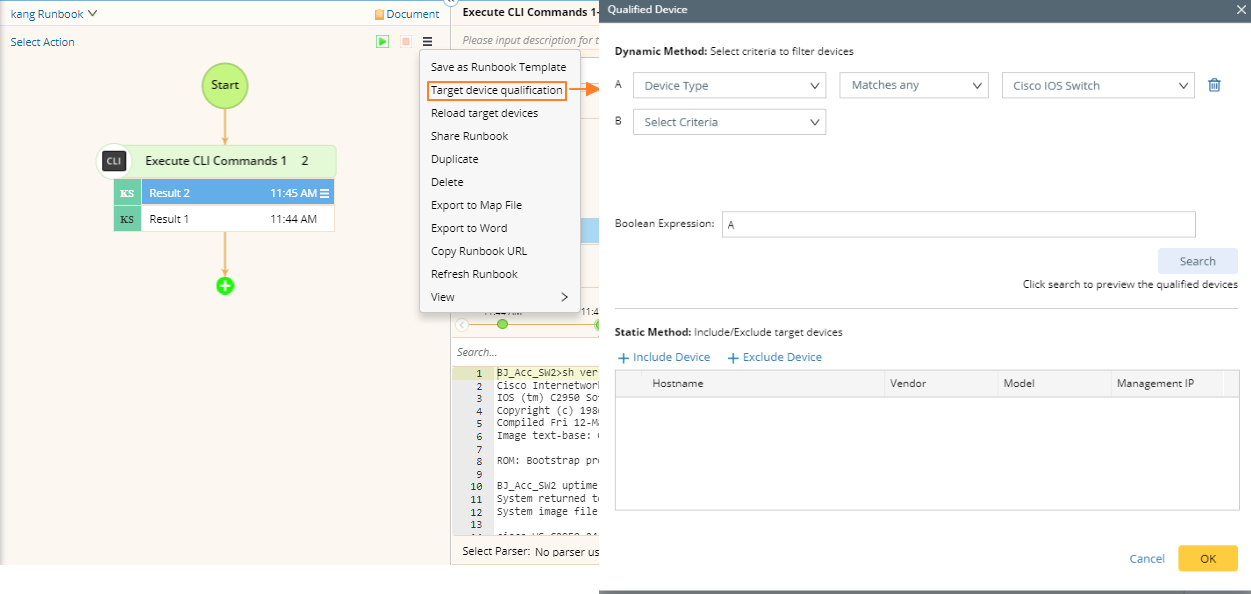
Task: Click the timeline left arrow
Action: pyautogui.click(x=461, y=324)
